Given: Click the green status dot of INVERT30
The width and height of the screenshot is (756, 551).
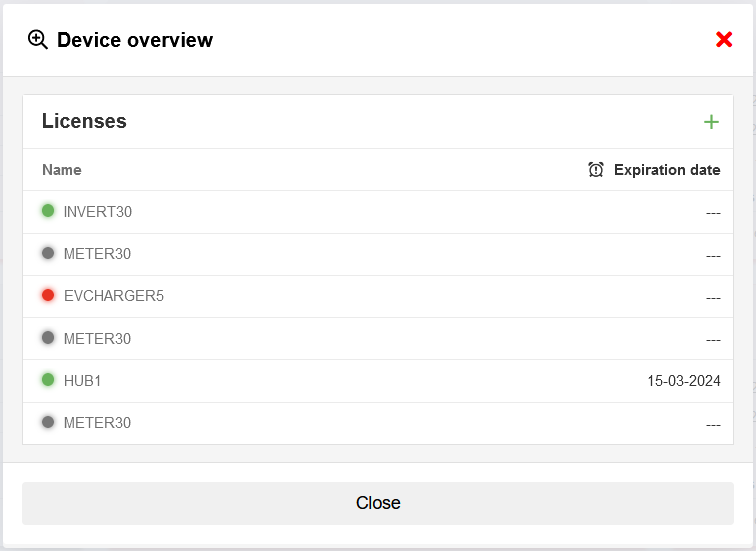Looking at the screenshot, I should (48, 211).
